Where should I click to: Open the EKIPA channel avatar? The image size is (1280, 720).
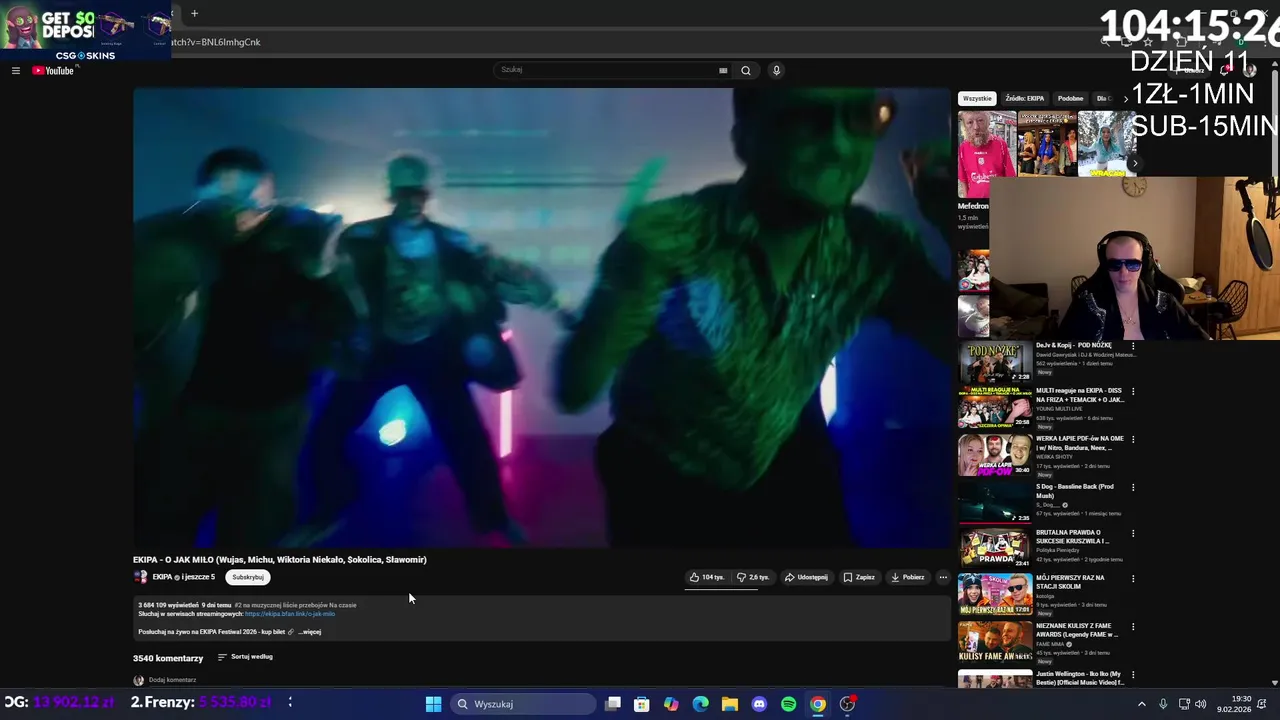[141, 577]
